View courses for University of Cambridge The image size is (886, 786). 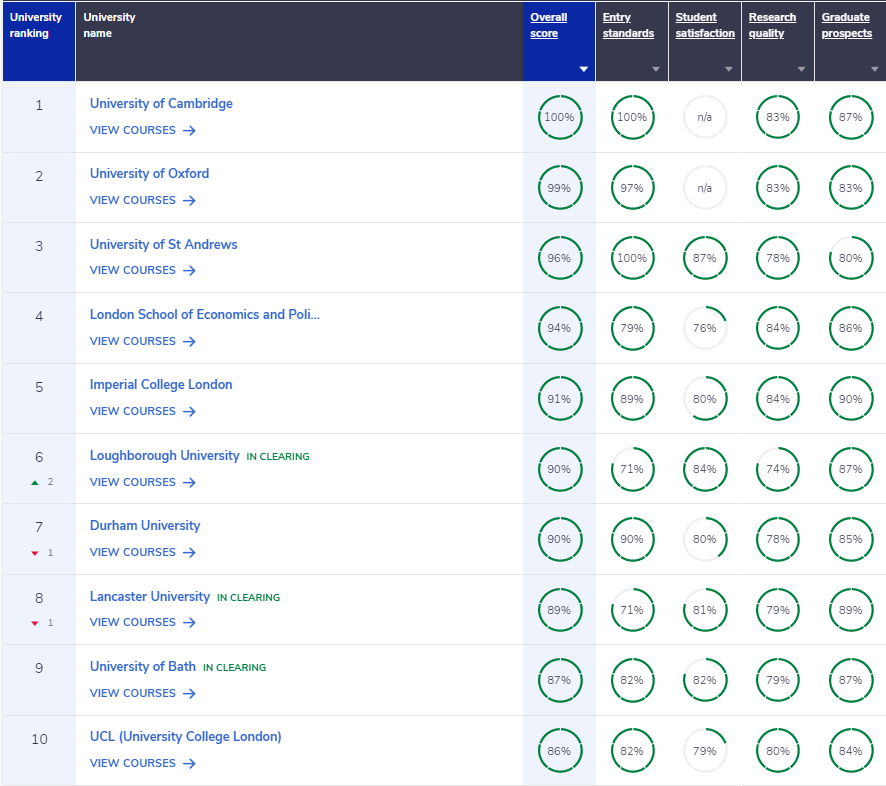[x=142, y=130]
